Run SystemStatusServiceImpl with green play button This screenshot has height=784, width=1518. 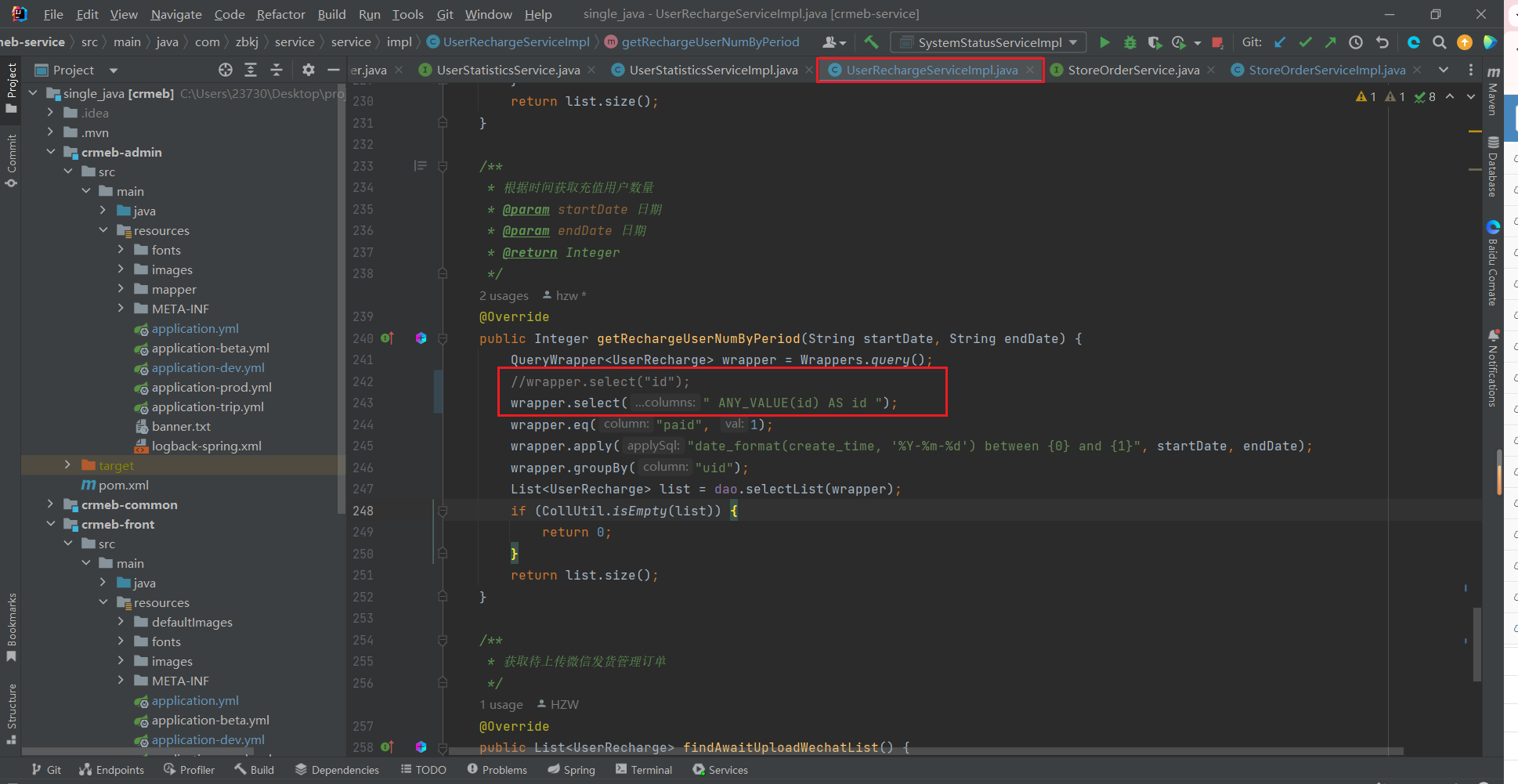[1104, 42]
